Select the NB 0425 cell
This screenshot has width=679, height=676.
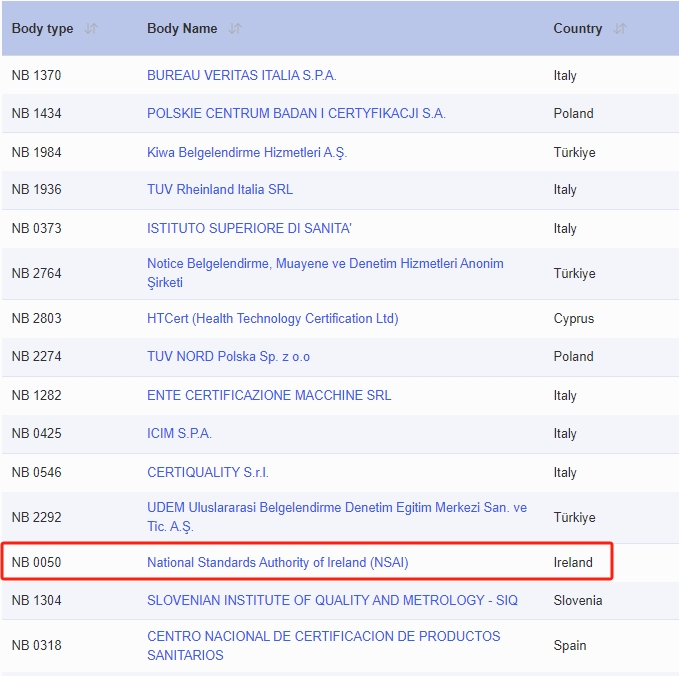tap(36, 433)
